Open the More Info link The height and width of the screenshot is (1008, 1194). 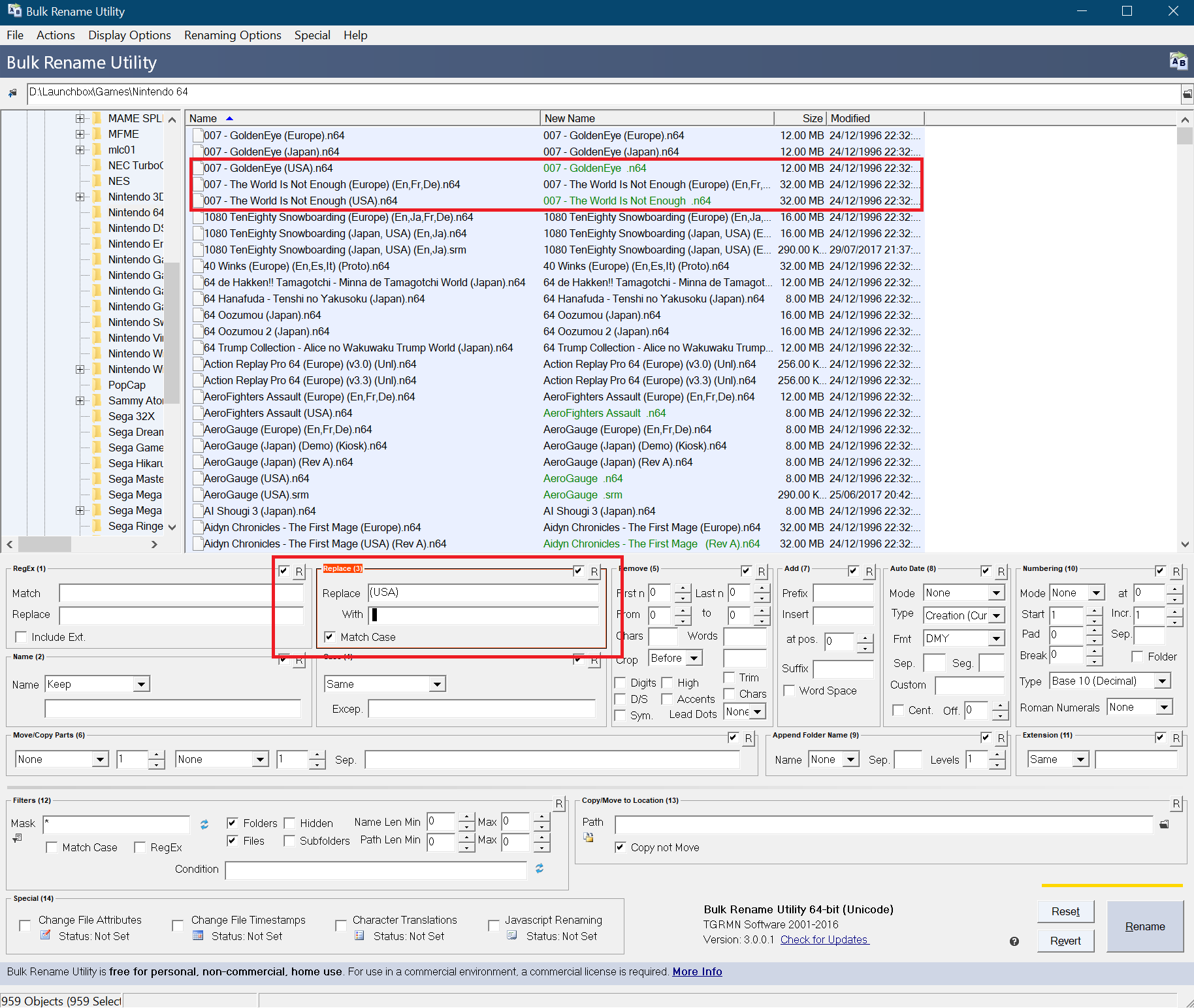[x=697, y=971]
